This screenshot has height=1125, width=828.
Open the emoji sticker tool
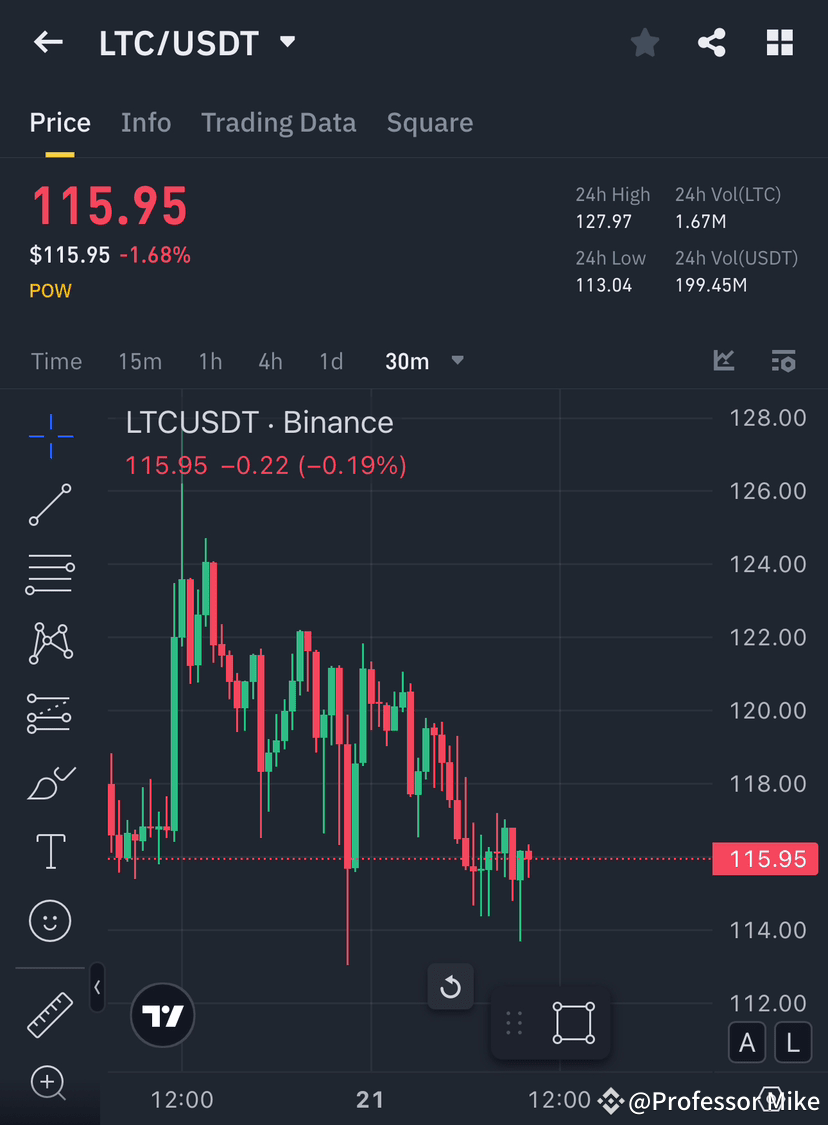tap(50, 920)
